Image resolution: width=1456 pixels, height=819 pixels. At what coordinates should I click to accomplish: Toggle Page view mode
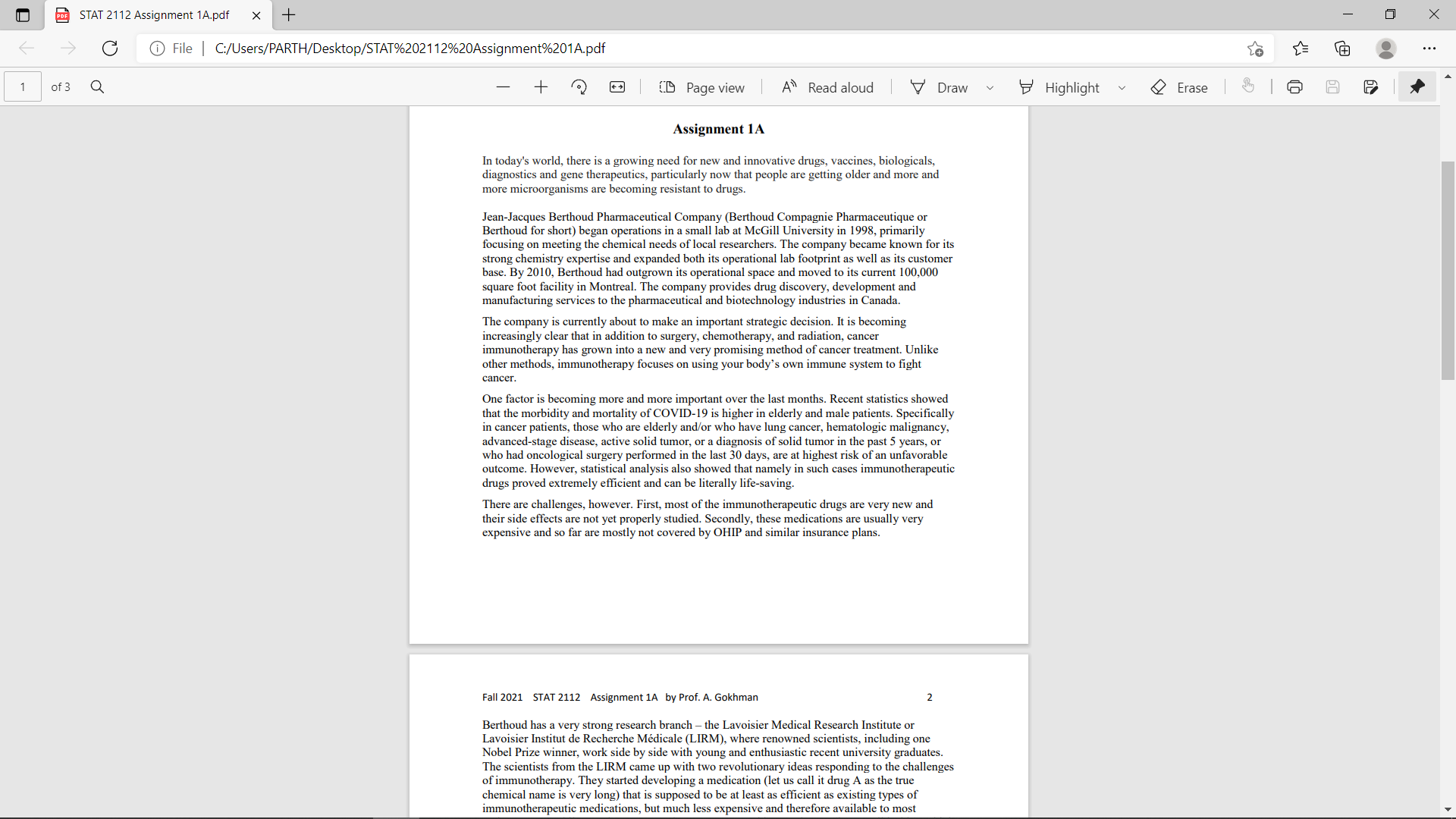coord(701,86)
